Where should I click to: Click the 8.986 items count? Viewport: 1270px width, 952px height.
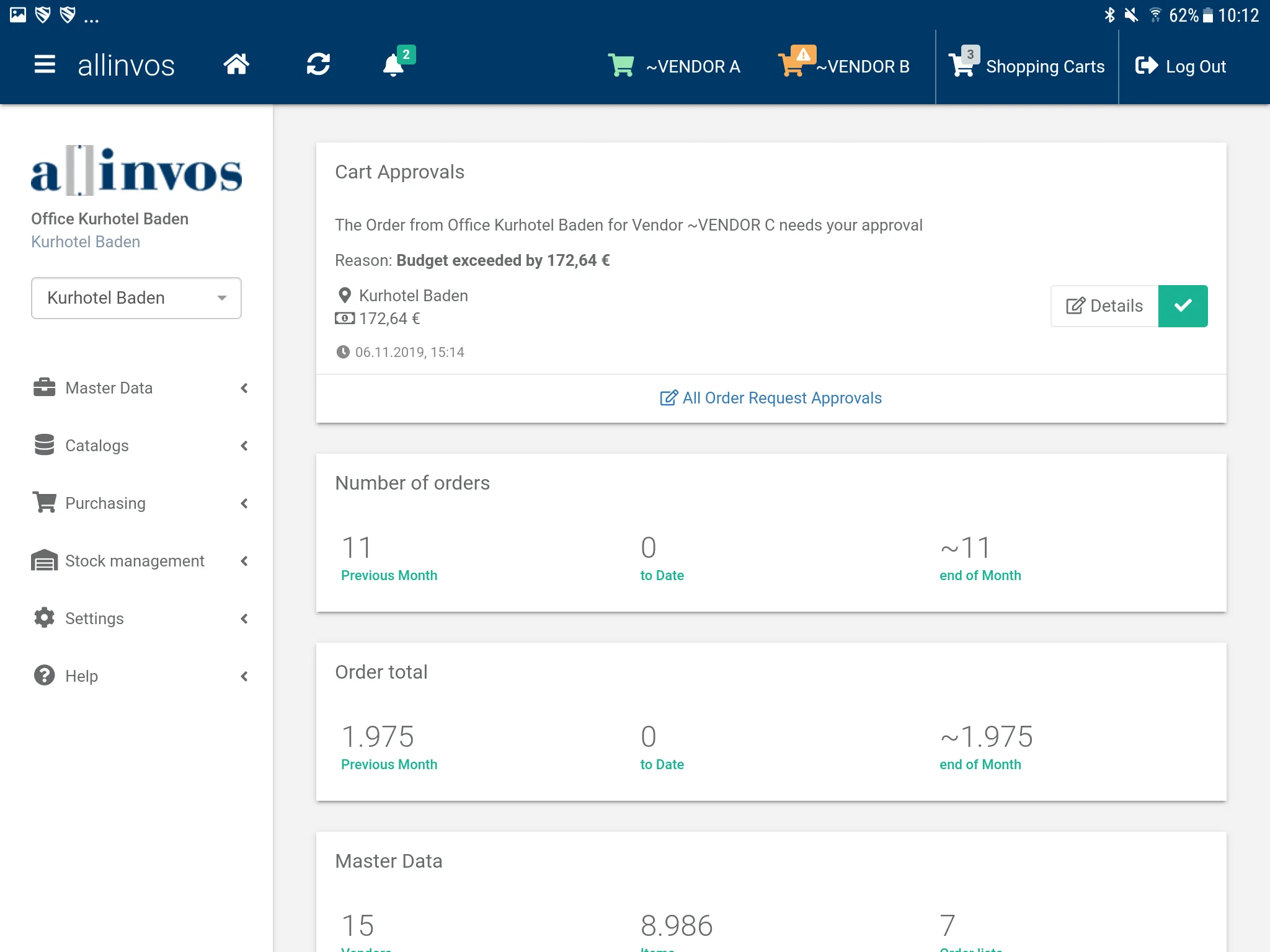point(677,925)
